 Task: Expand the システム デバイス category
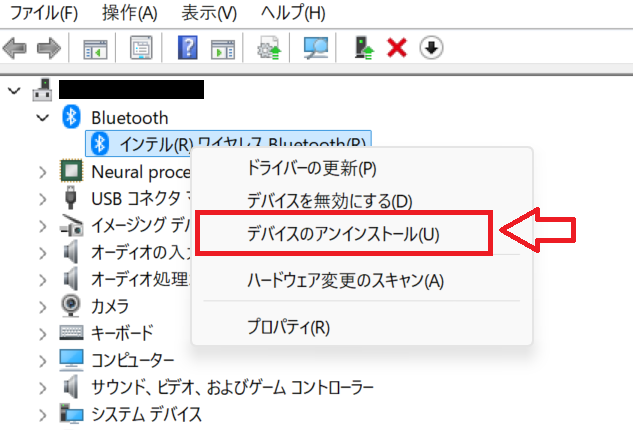43,415
